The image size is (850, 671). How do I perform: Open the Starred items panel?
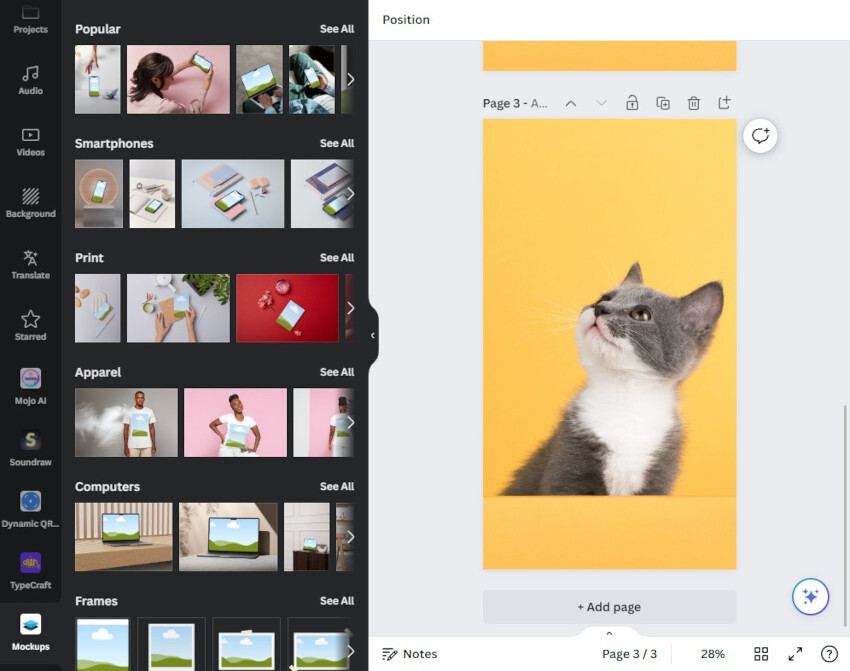click(x=30, y=325)
